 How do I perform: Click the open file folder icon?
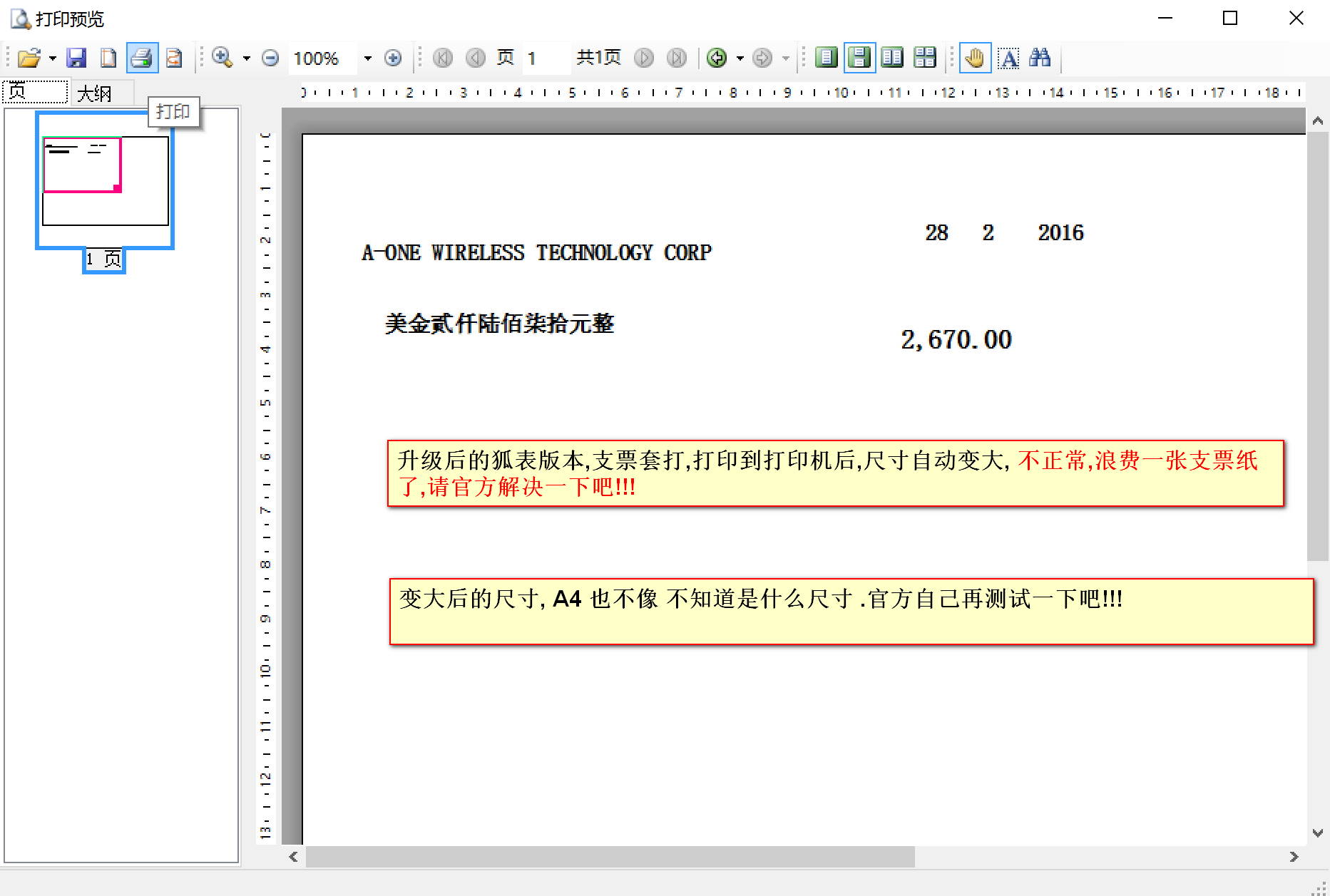(29, 58)
